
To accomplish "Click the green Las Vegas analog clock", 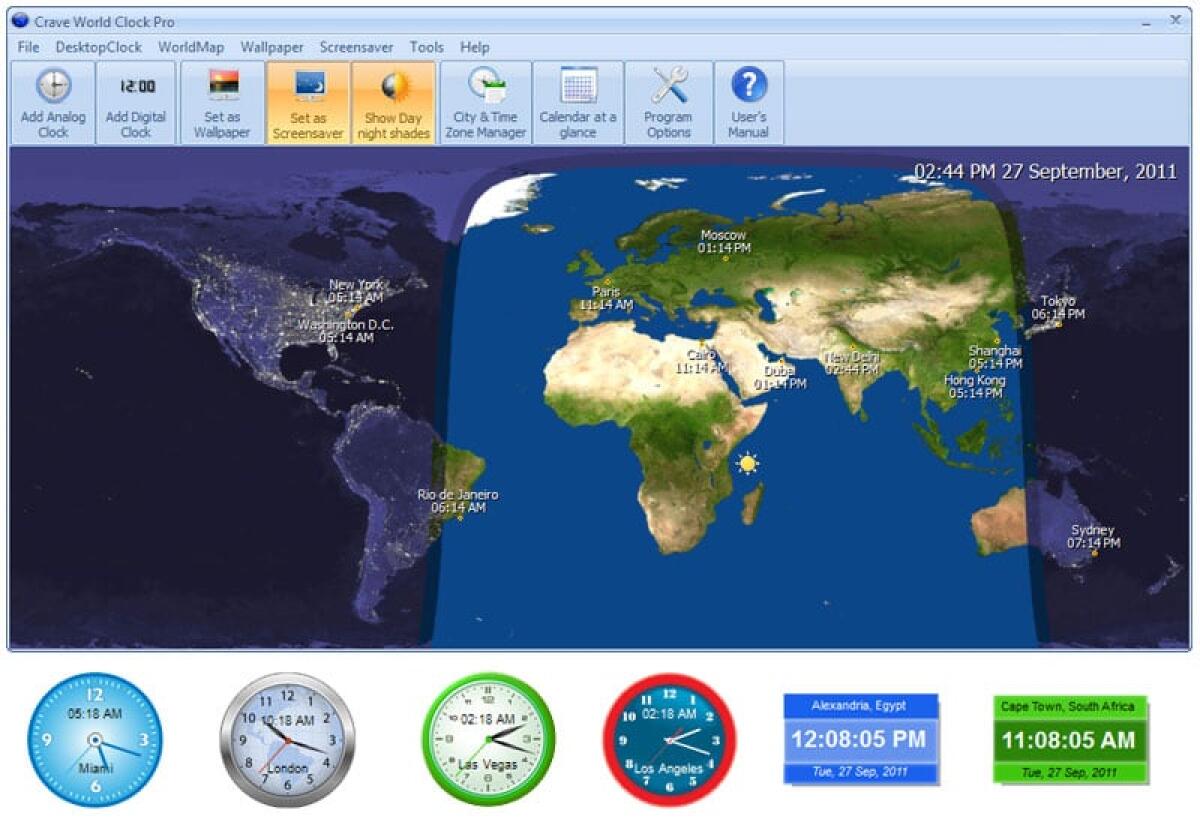I will coord(488,740).
